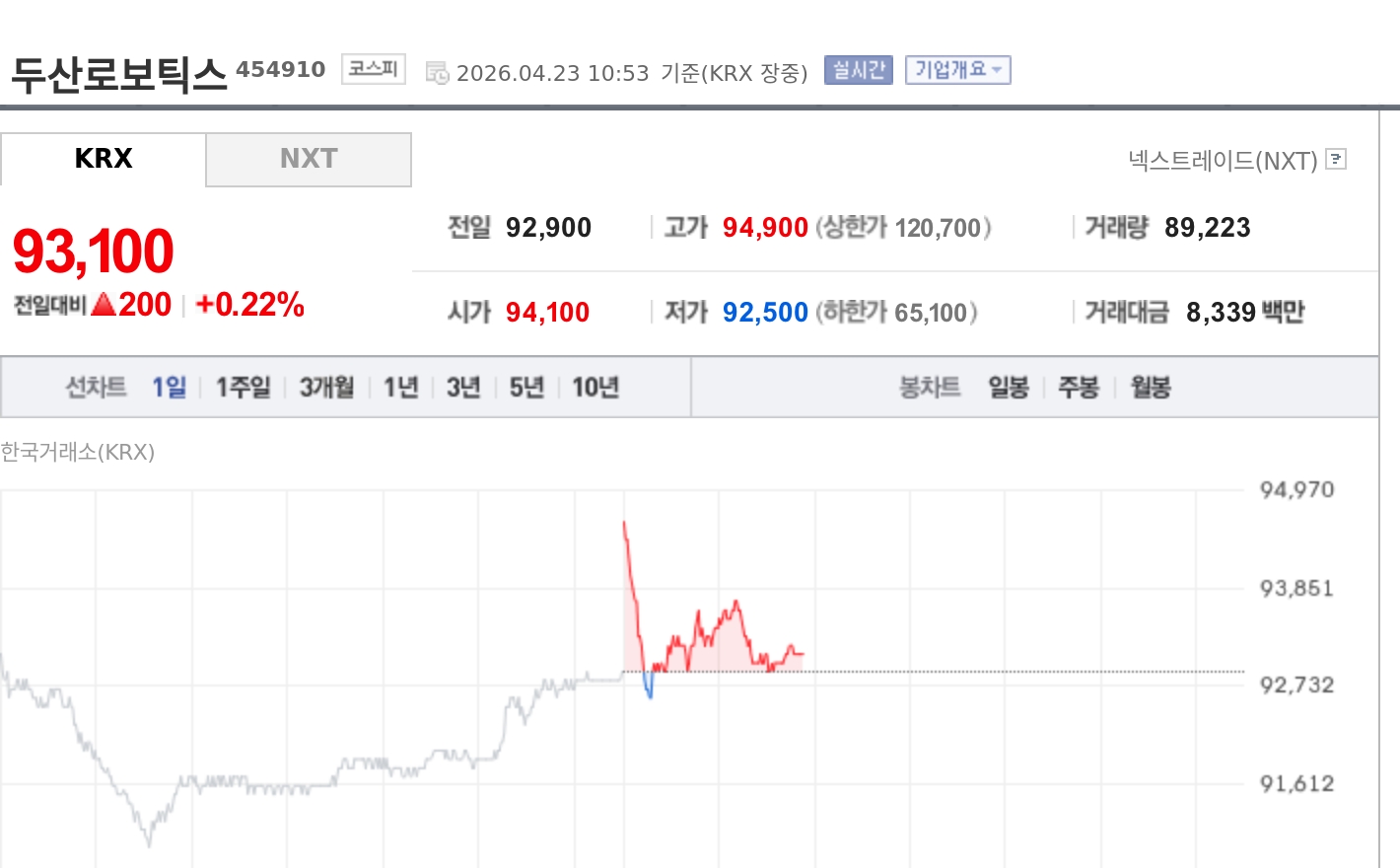The height and width of the screenshot is (868, 1400).
Task: Select the 1일 line chart period
Action: 169,388
